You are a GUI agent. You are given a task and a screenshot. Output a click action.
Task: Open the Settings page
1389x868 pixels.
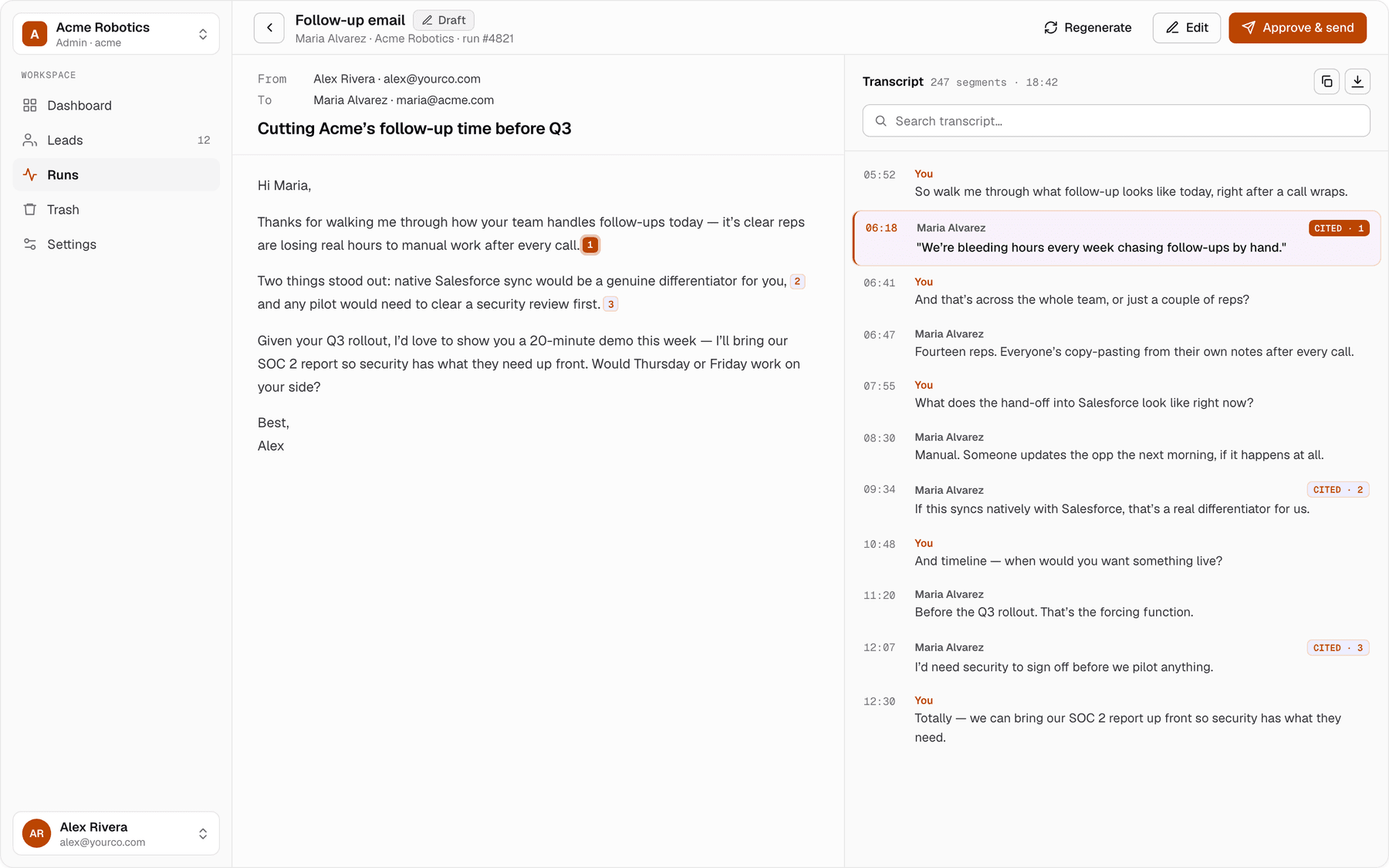[x=117, y=245]
